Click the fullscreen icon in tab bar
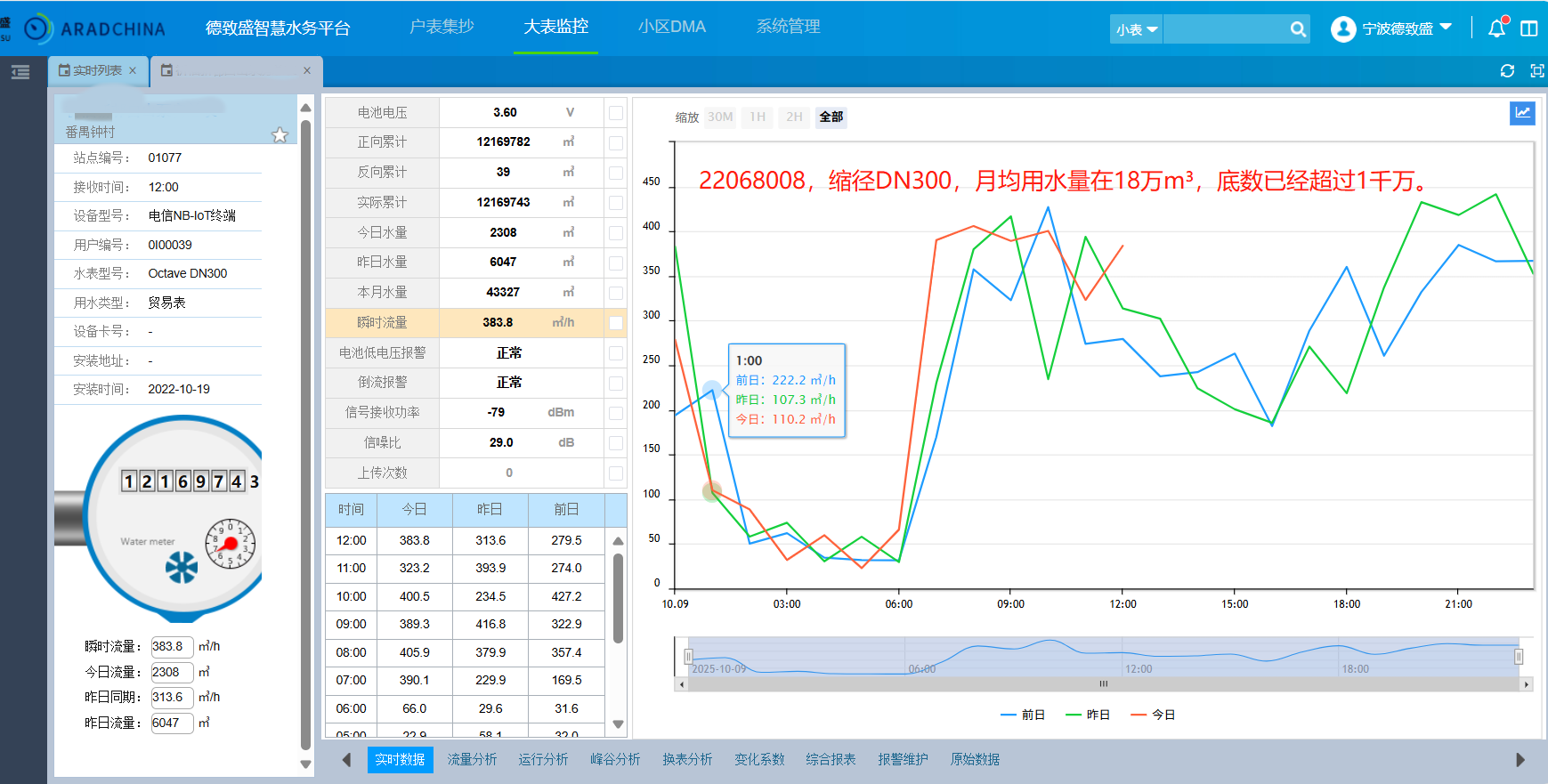 click(1536, 71)
